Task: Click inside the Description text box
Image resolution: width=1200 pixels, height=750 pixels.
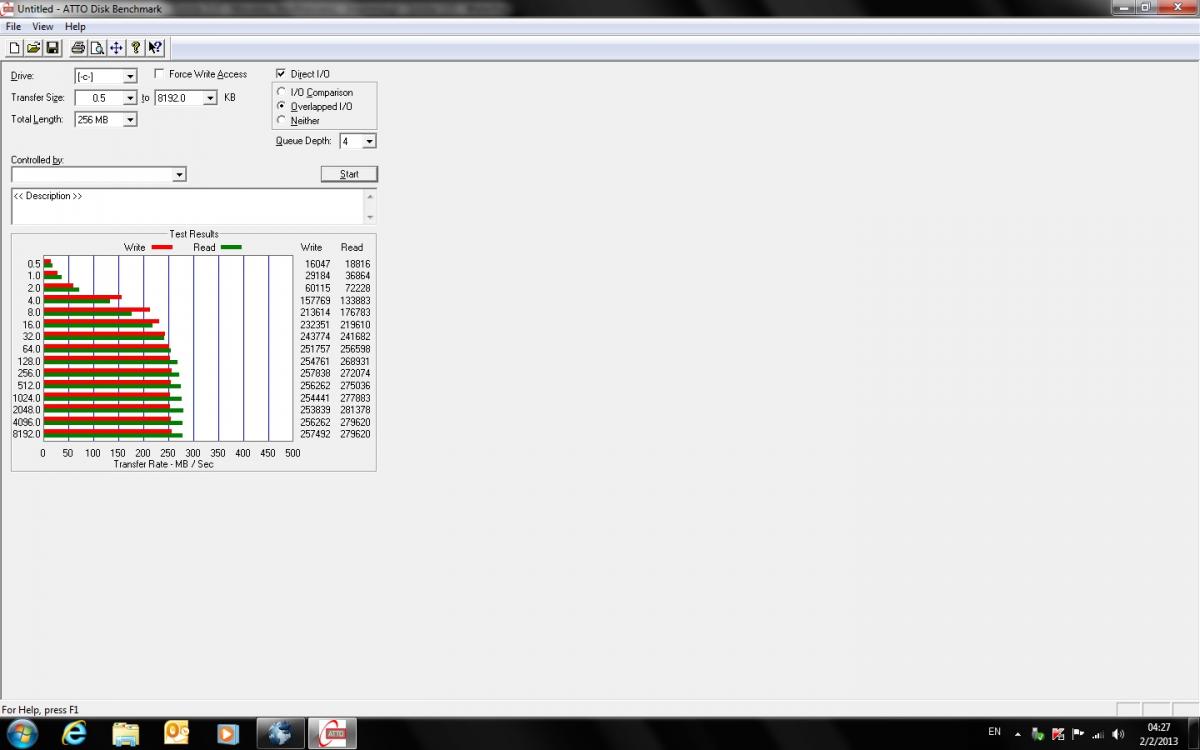Action: [x=187, y=206]
